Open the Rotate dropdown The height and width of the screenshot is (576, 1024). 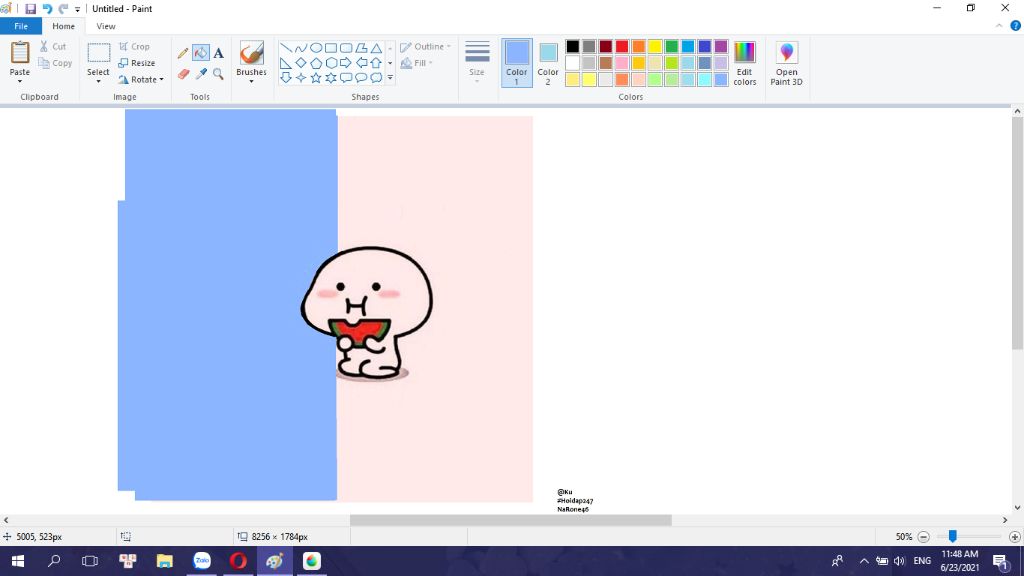click(141, 79)
